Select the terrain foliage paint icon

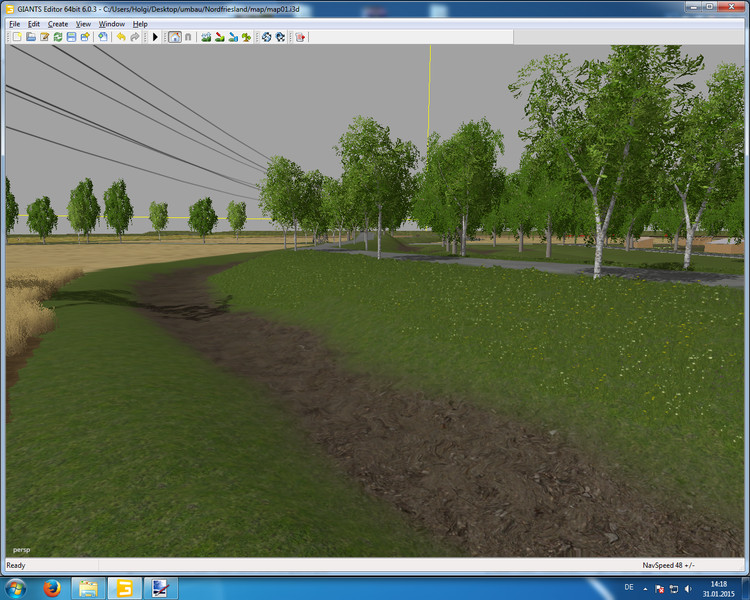pyautogui.click(x=246, y=37)
